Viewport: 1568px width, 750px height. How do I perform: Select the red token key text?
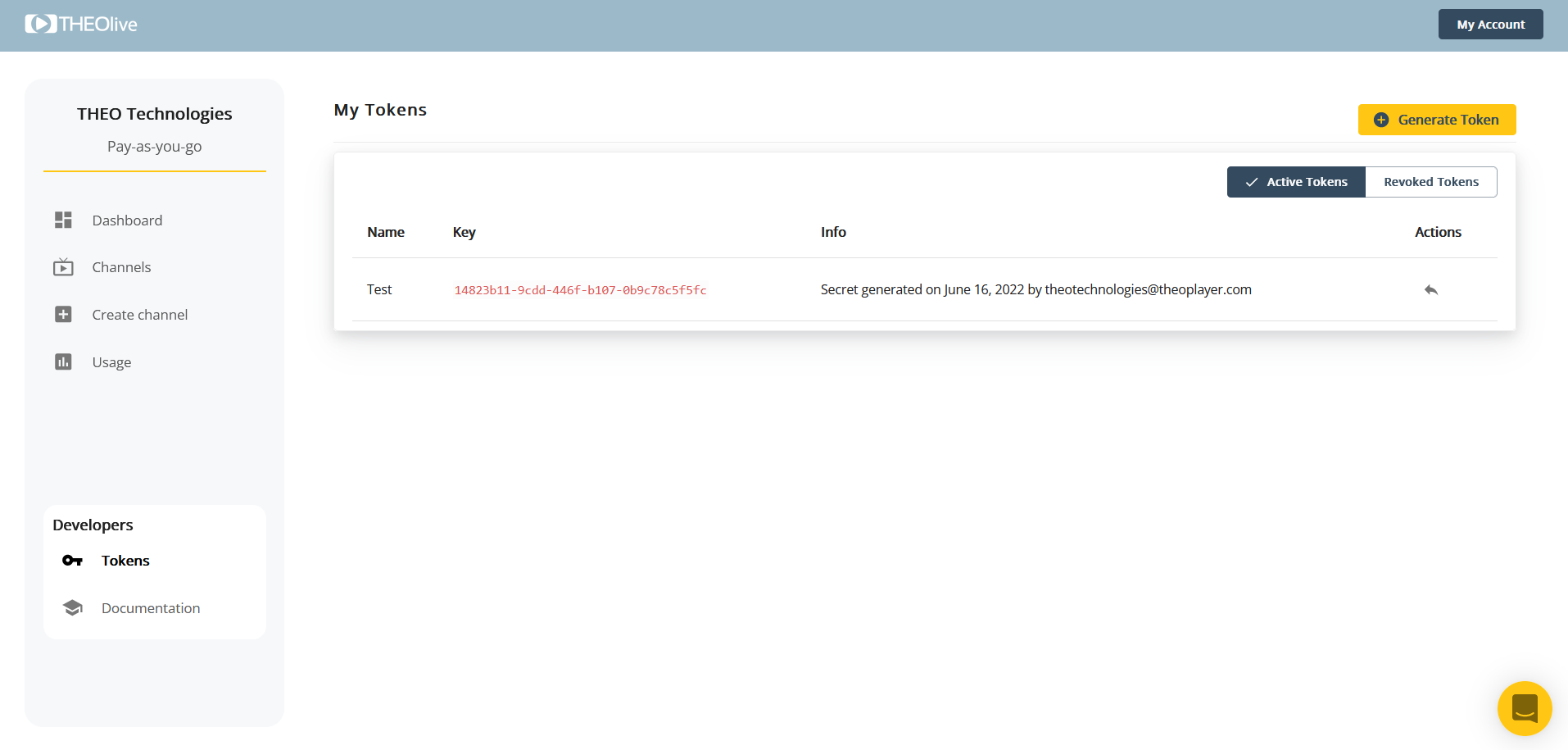(580, 290)
